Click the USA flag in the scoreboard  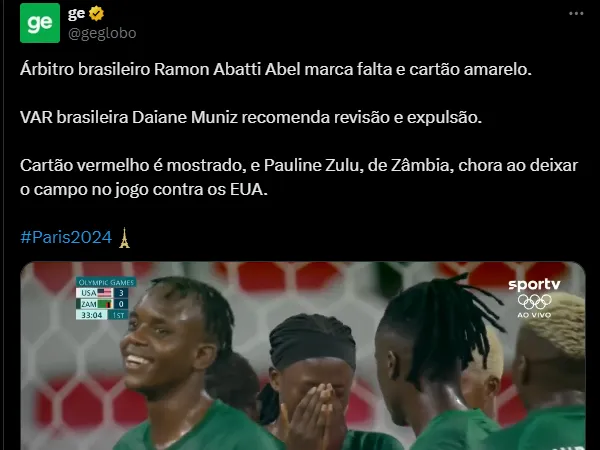(105, 293)
